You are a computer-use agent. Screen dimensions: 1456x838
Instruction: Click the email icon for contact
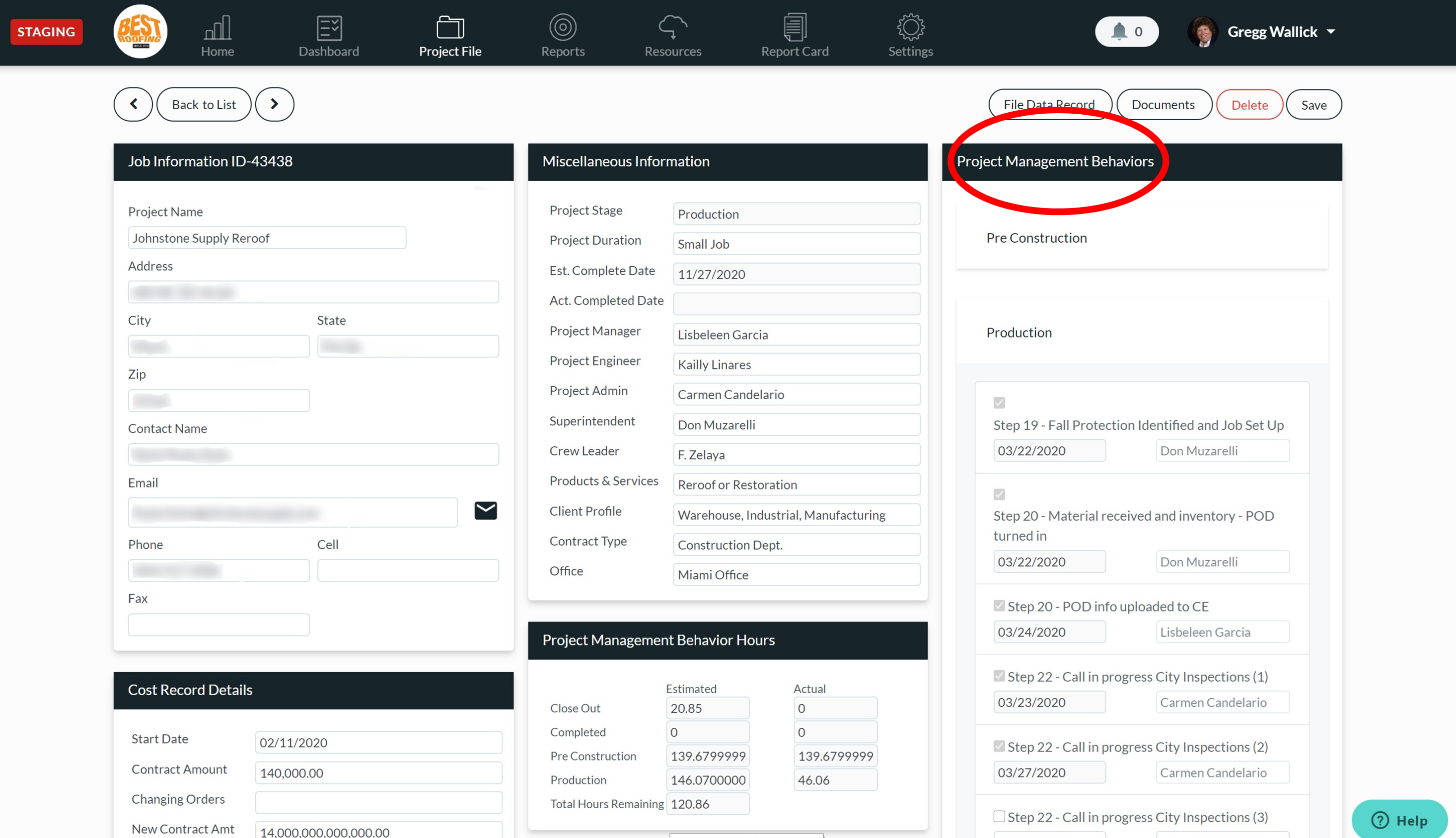click(485, 510)
